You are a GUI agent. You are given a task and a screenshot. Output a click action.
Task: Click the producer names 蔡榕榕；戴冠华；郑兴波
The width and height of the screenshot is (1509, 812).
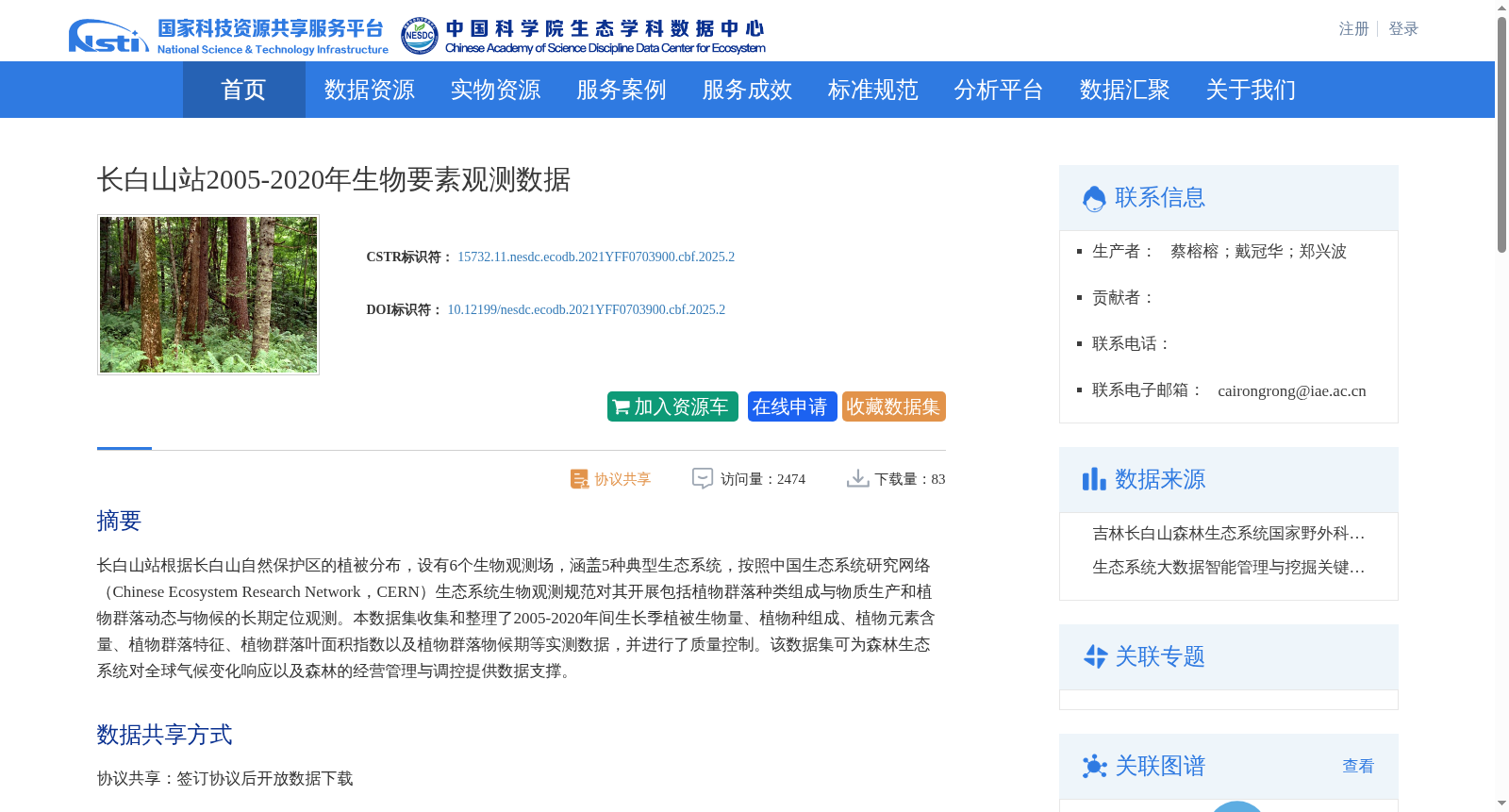click(1258, 251)
